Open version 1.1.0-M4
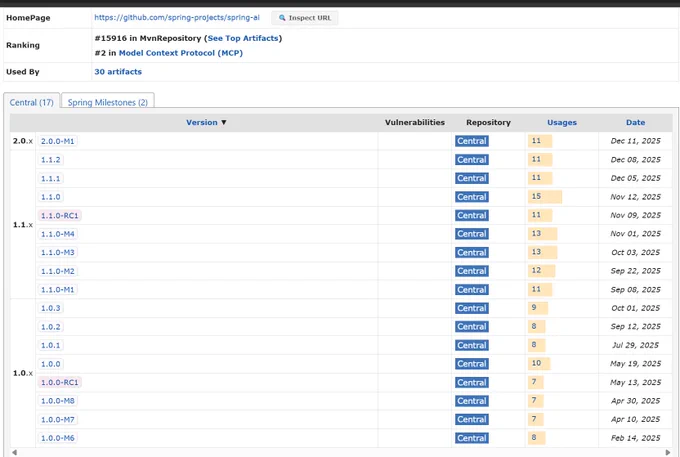680x457 pixels. click(58, 234)
